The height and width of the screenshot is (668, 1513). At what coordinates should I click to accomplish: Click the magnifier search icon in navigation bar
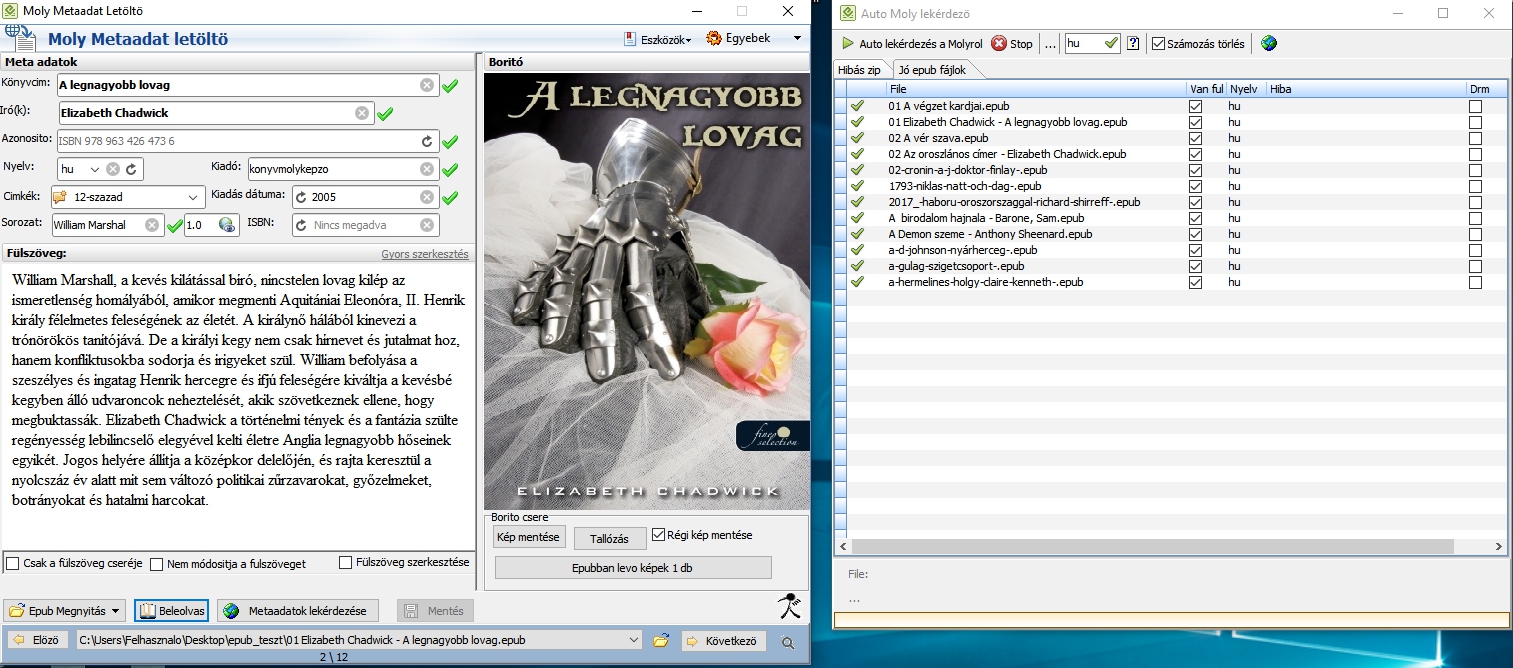pos(788,642)
